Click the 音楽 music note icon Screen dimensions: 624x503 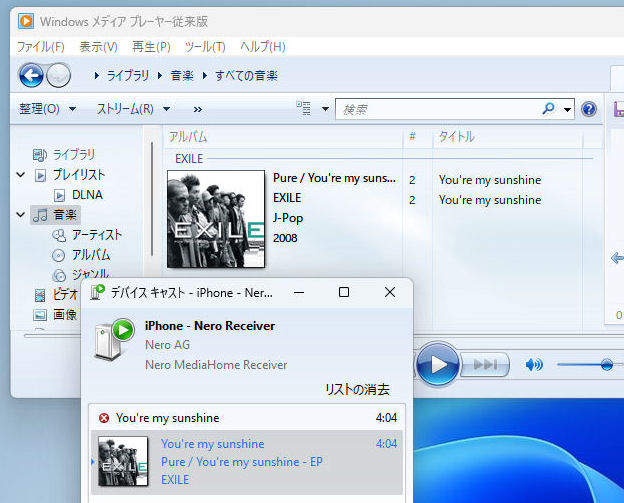pos(40,215)
